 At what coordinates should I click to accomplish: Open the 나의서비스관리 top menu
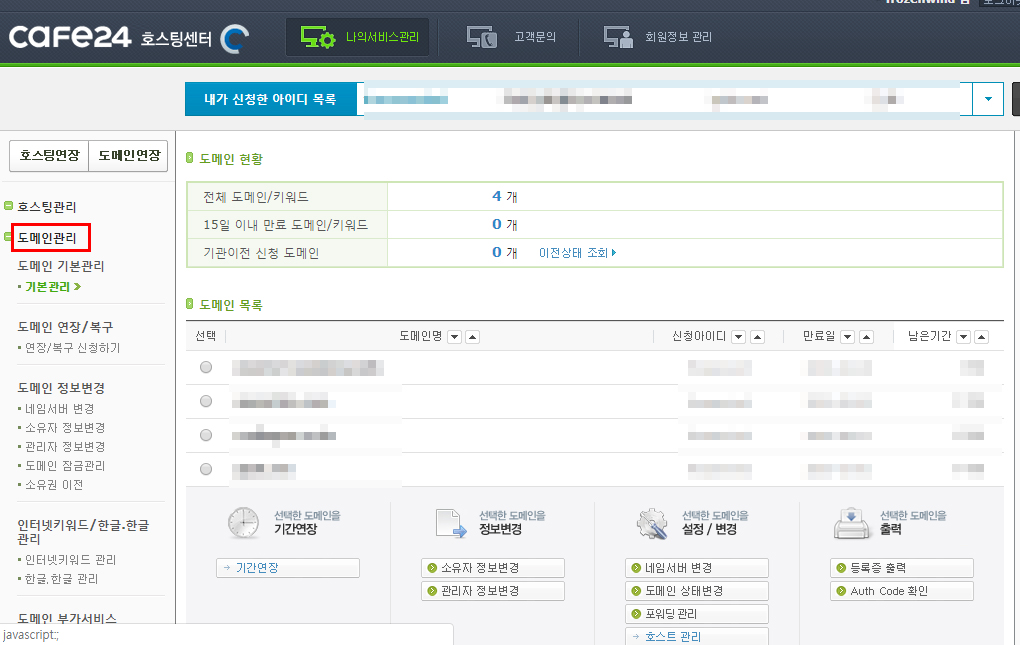(x=358, y=37)
